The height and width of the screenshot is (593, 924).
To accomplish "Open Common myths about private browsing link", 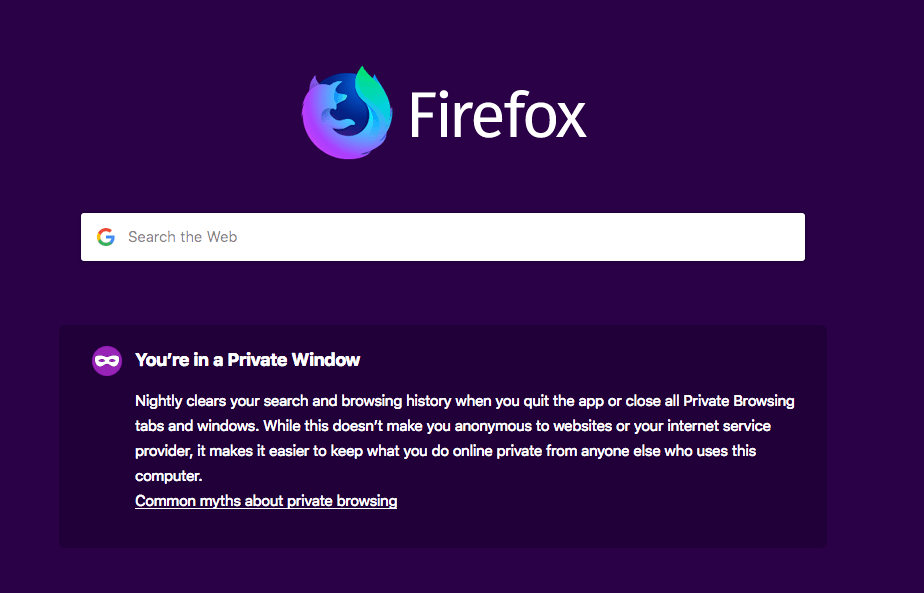I will point(266,501).
